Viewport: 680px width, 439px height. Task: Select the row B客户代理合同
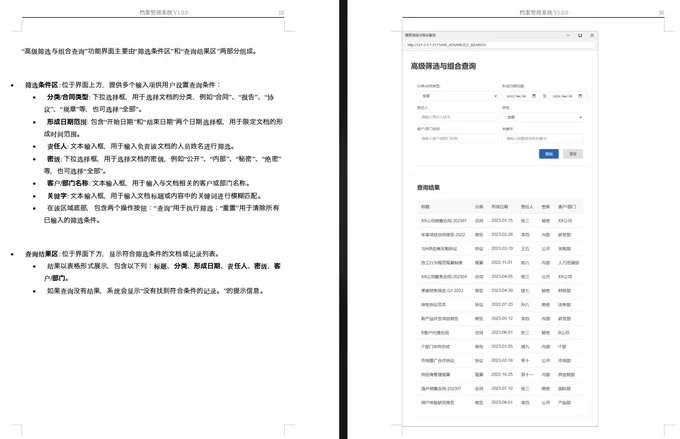[x=500, y=333]
